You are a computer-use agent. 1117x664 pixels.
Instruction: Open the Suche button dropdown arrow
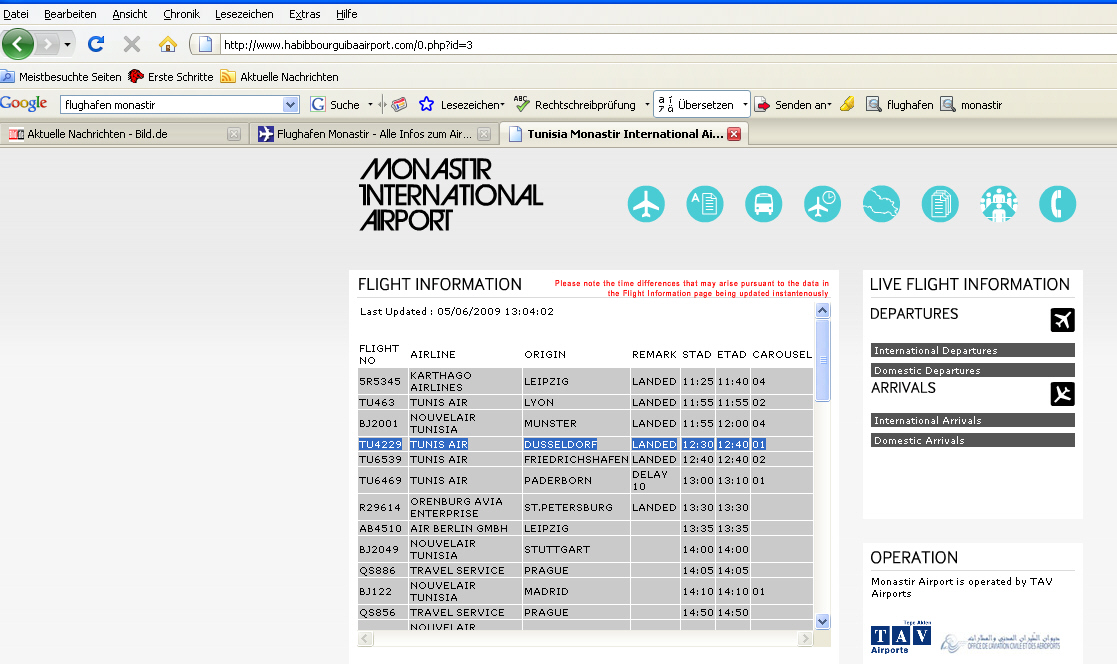370,105
